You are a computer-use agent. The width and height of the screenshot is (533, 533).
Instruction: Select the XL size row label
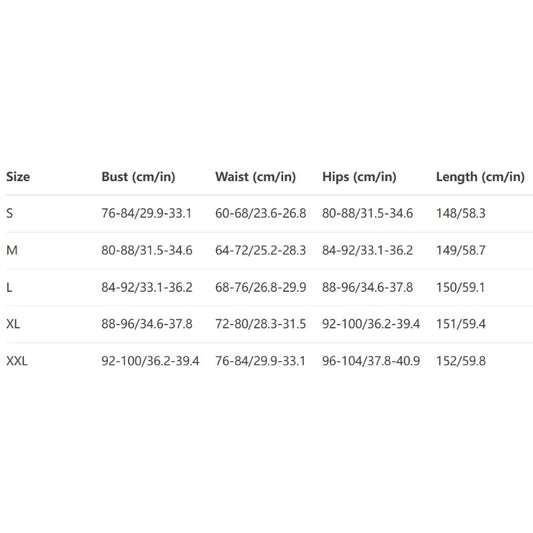click(13, 324)
